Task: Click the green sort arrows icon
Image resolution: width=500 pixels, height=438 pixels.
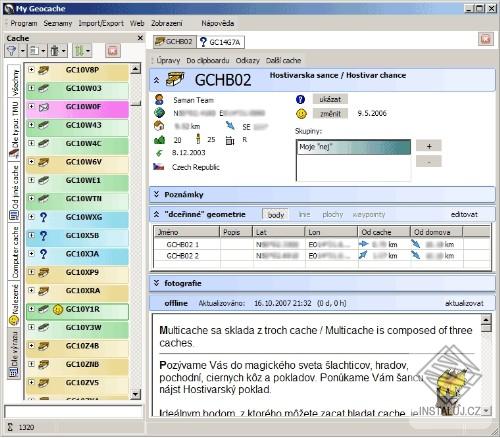Action: coord(79,51)
